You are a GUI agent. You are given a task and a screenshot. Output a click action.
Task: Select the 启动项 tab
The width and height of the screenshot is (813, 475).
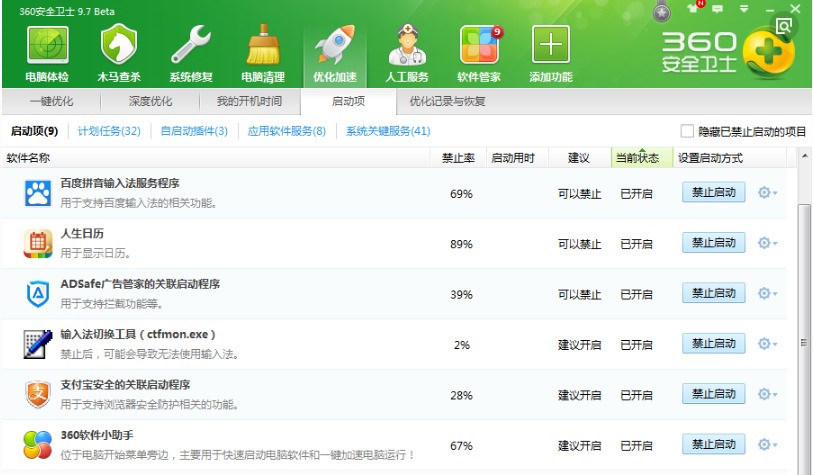348,101
